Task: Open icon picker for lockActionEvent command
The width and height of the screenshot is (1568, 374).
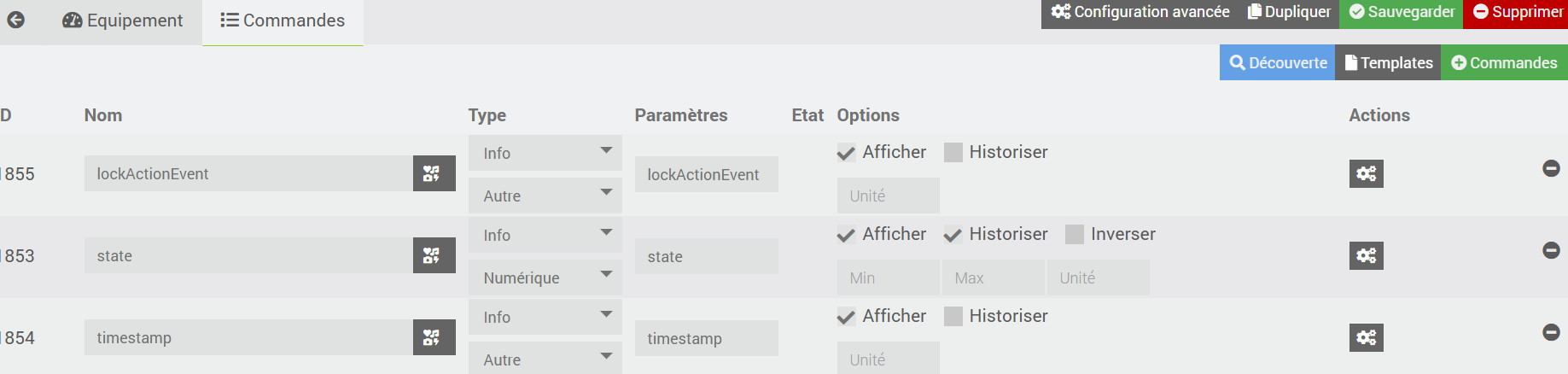Action: [434, 173]
